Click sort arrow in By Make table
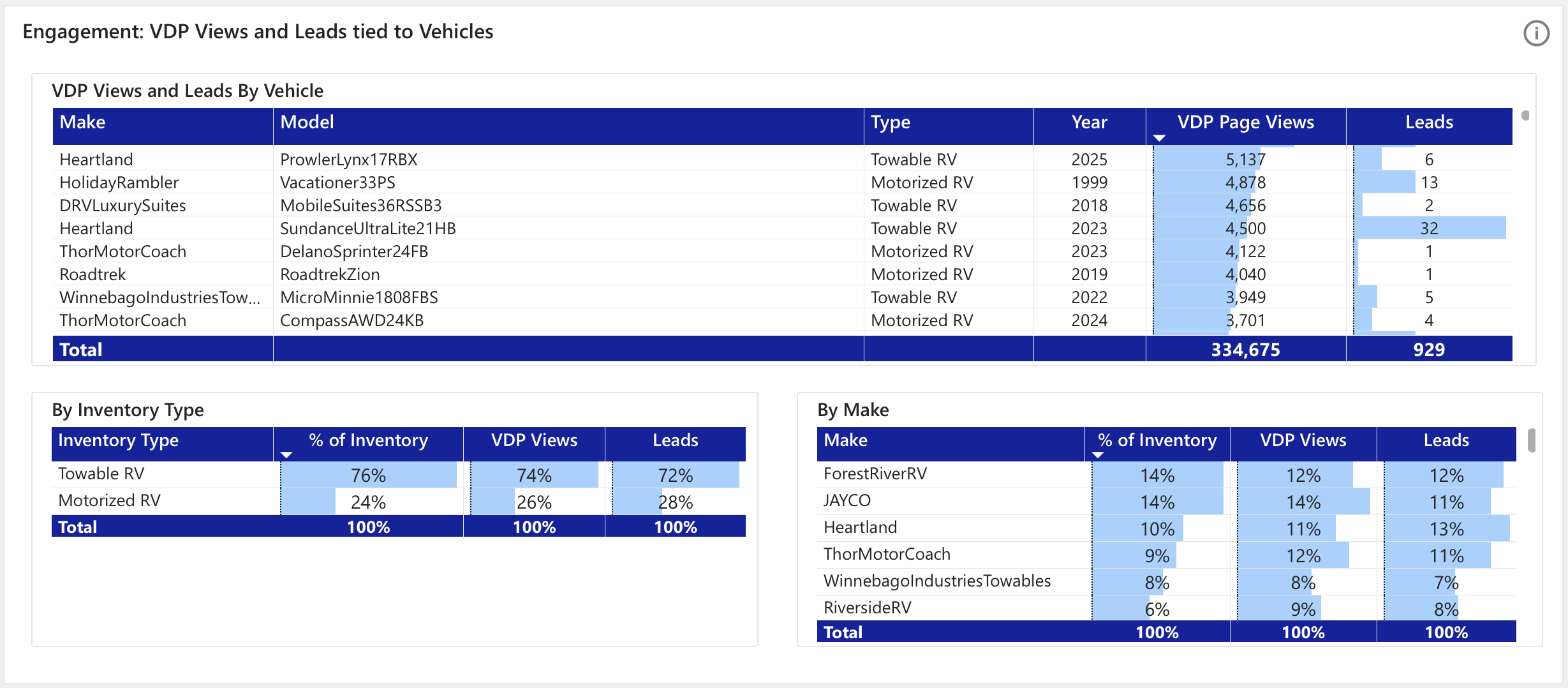1568x688 pixels. click(1097, 455)
